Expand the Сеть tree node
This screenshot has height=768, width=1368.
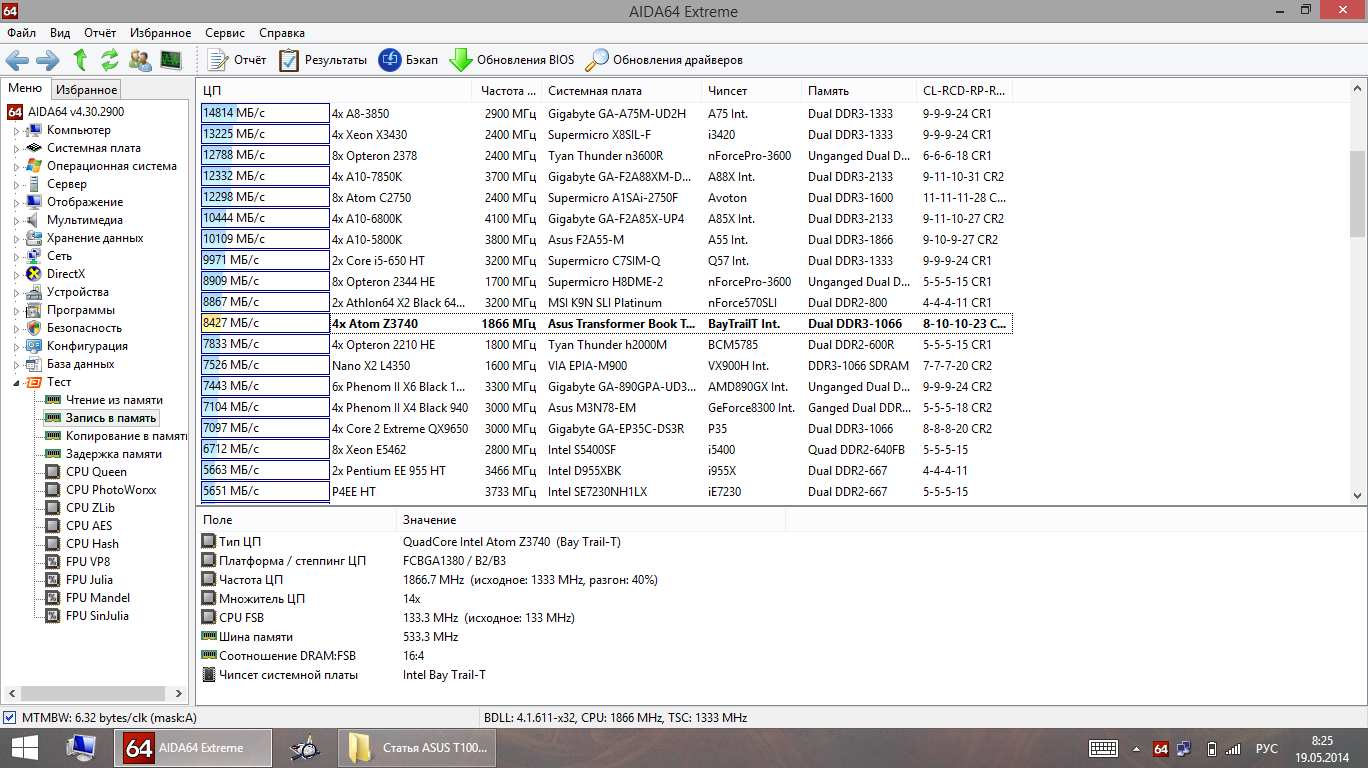pos(16,256)
